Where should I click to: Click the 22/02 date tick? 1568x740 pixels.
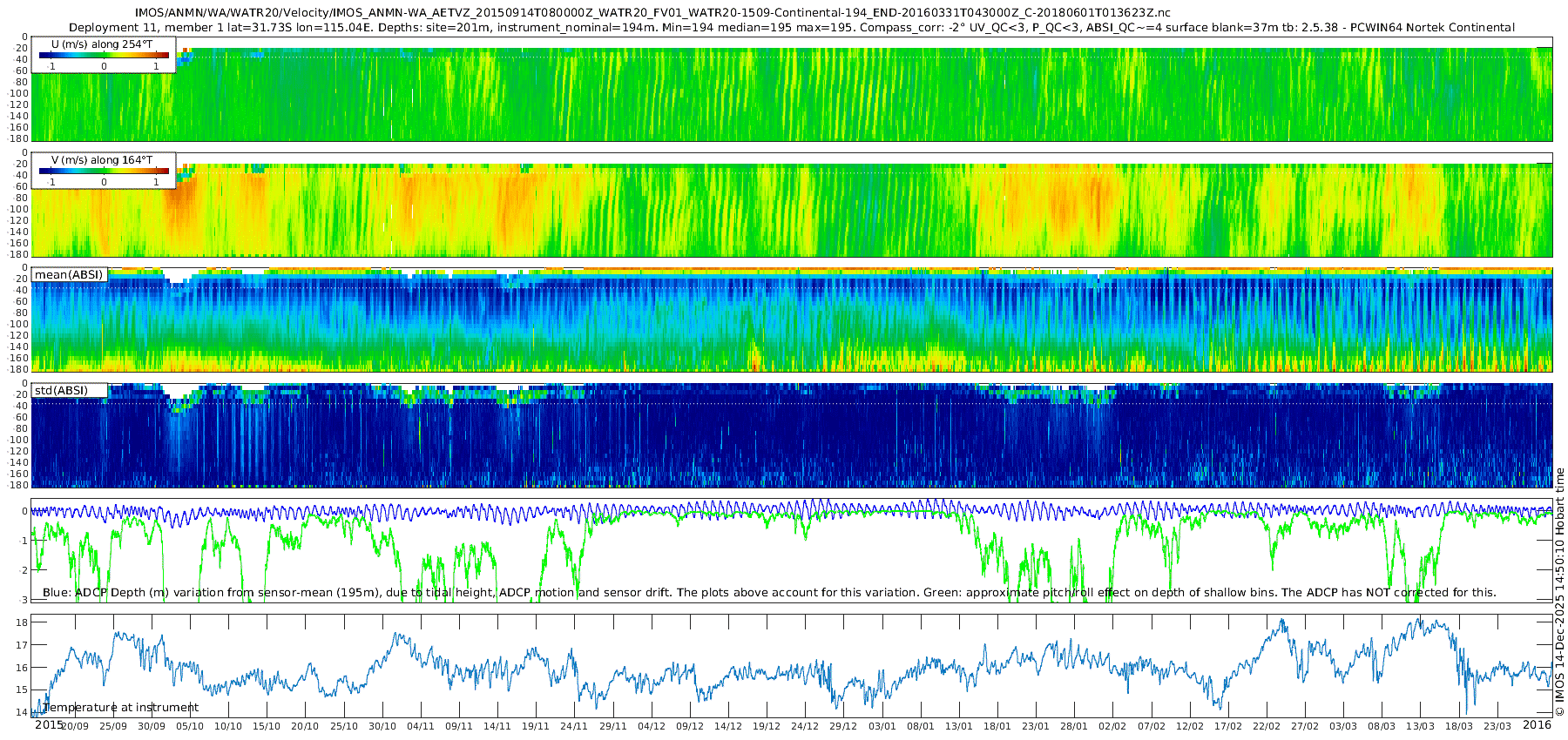(x=1267, y=726)
